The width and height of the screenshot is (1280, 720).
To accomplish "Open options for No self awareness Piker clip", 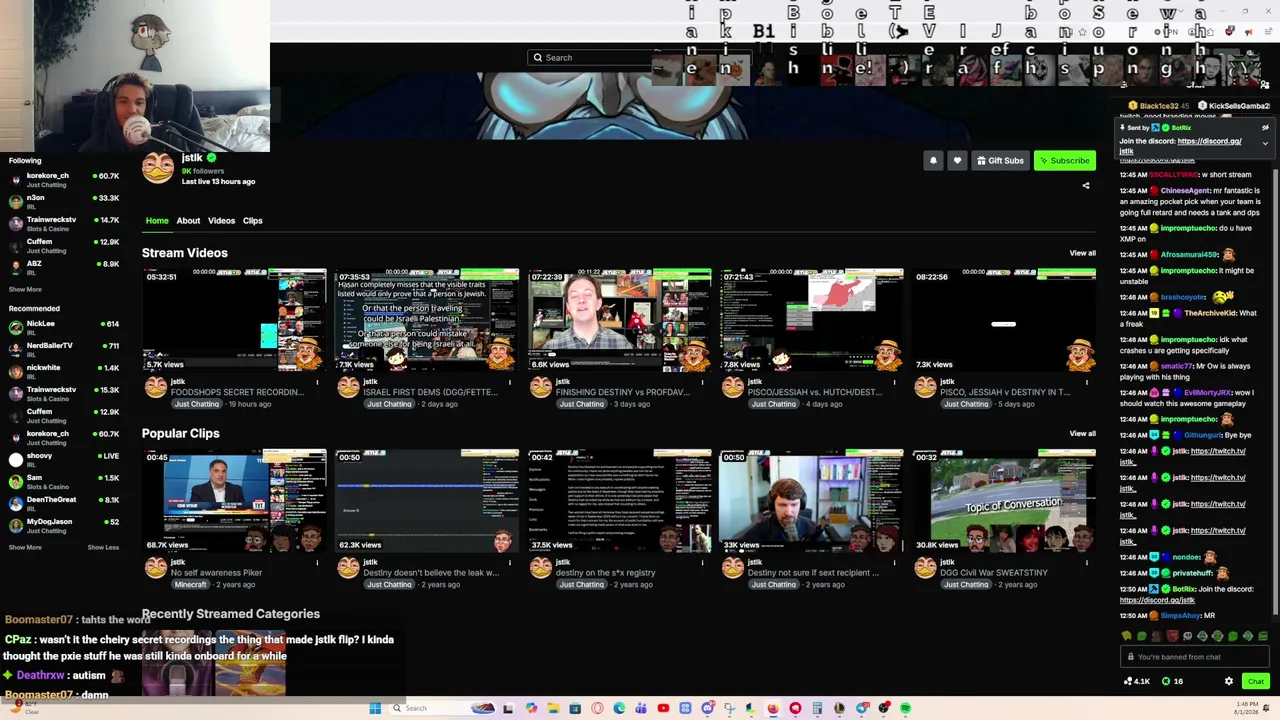I will (x=317, y=562).
